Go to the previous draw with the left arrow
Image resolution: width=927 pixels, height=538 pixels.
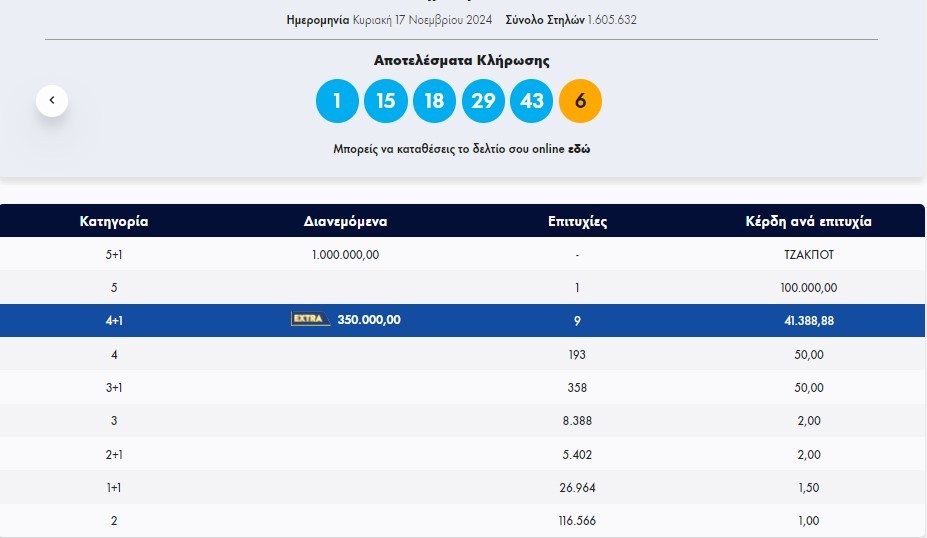click(52, 100)
